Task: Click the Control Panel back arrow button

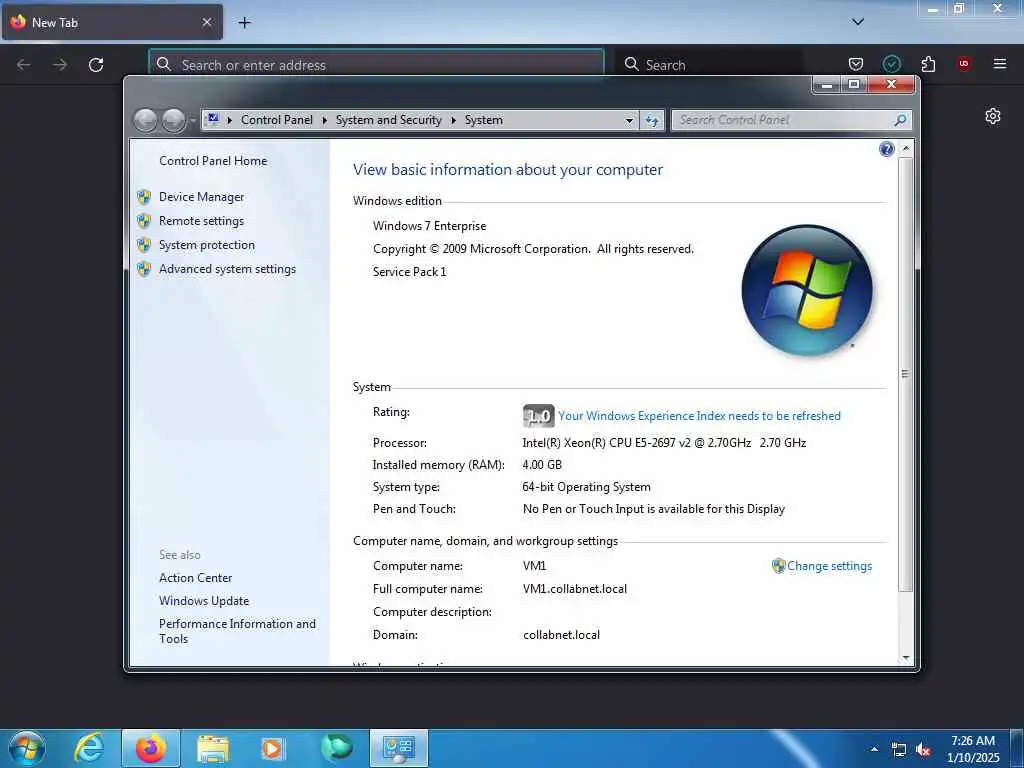Action: click(x=146, y=120)
